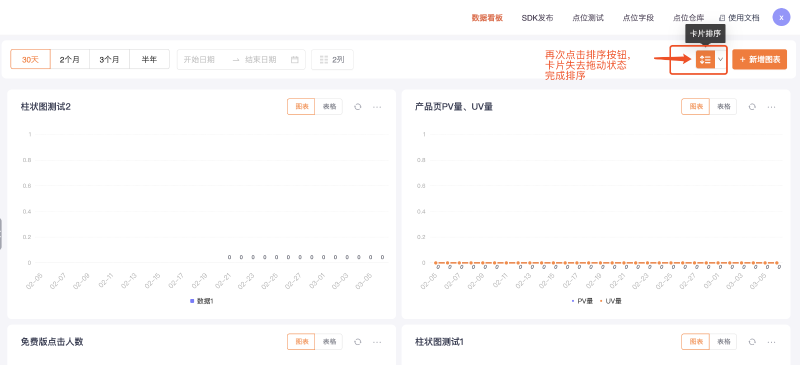Screen dimensions: 800x365
Task: Open the 数据看板 tab
Action: [x=487, y=18]
